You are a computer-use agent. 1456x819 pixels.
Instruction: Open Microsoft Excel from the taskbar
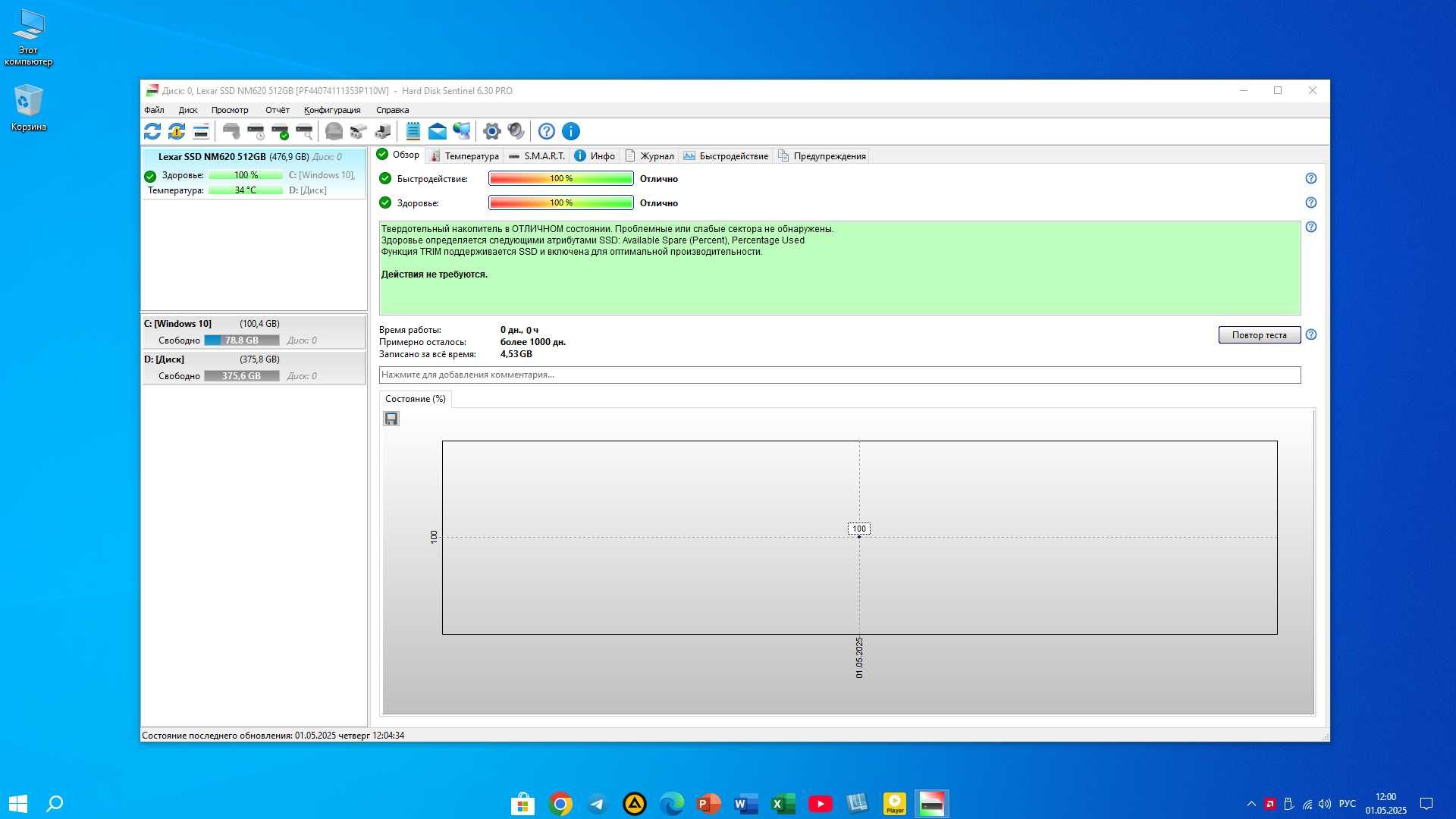coord(783,804)
